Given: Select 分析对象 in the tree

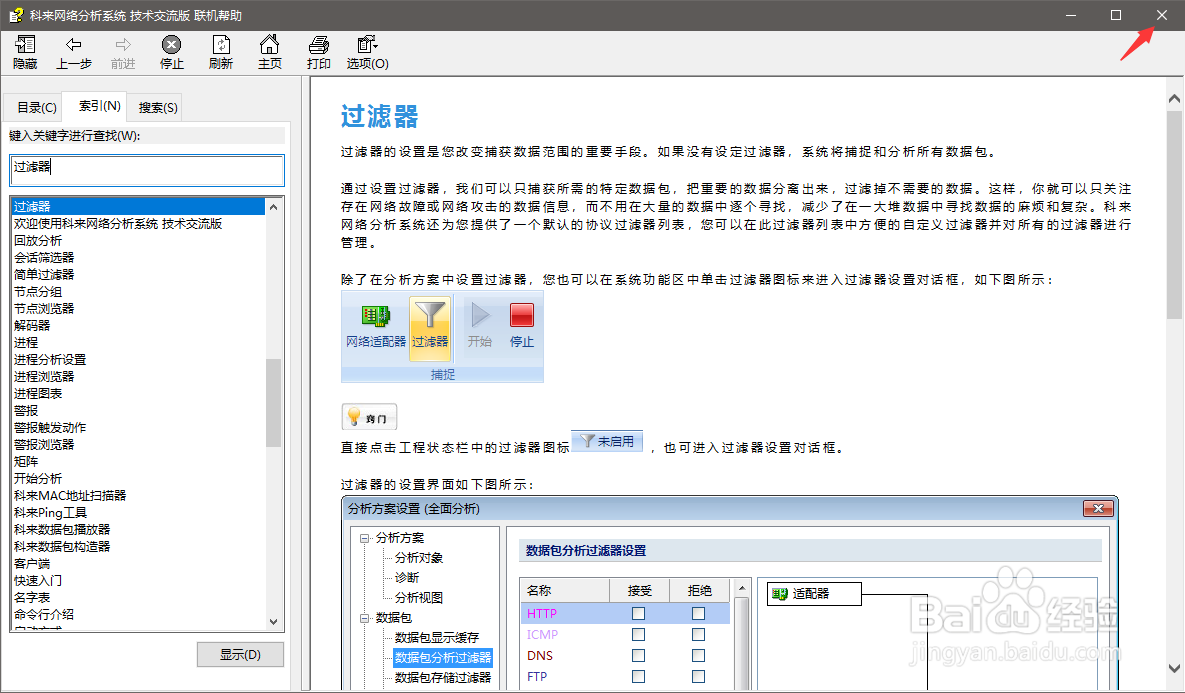Looking at the screenshot, I should point(419,558).
